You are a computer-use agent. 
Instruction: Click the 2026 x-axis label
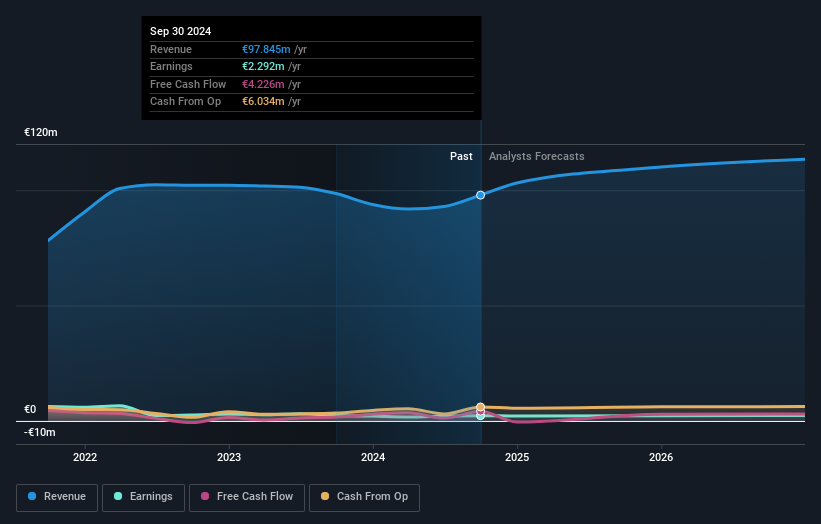(x=661, y=458)
